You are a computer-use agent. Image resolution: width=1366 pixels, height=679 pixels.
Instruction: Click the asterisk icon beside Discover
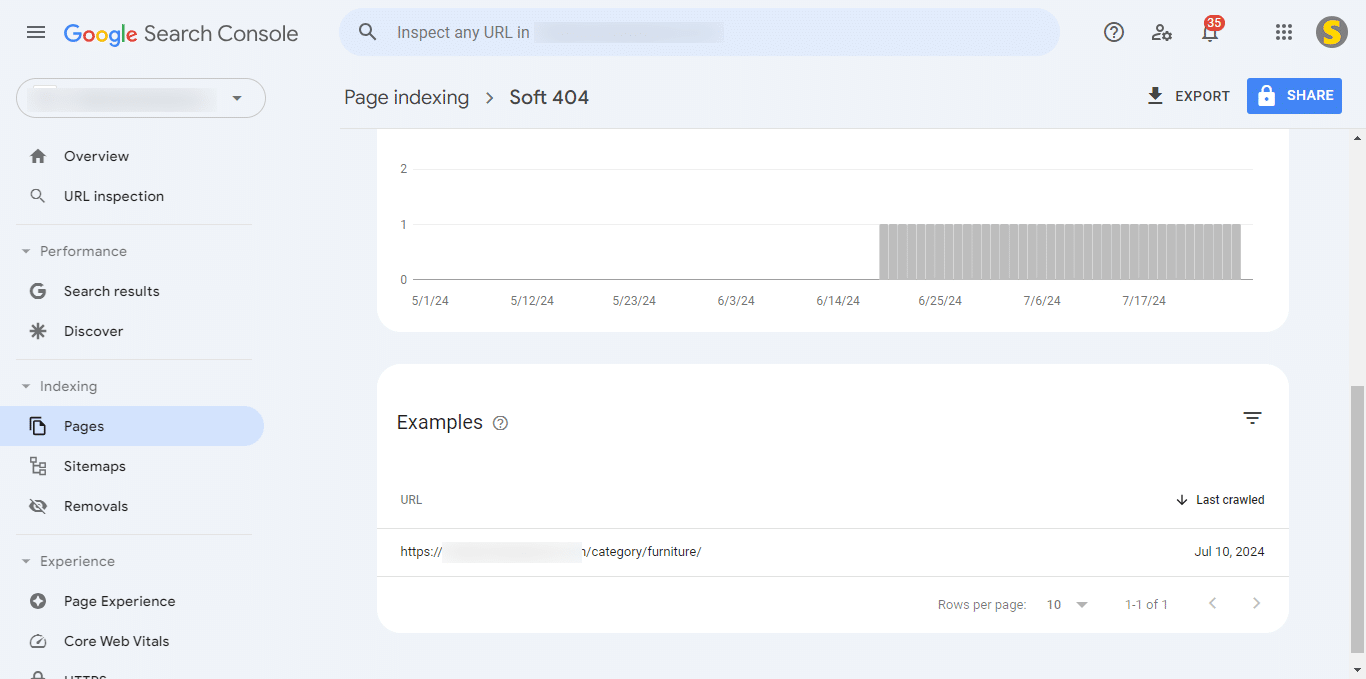coord(38,331)
